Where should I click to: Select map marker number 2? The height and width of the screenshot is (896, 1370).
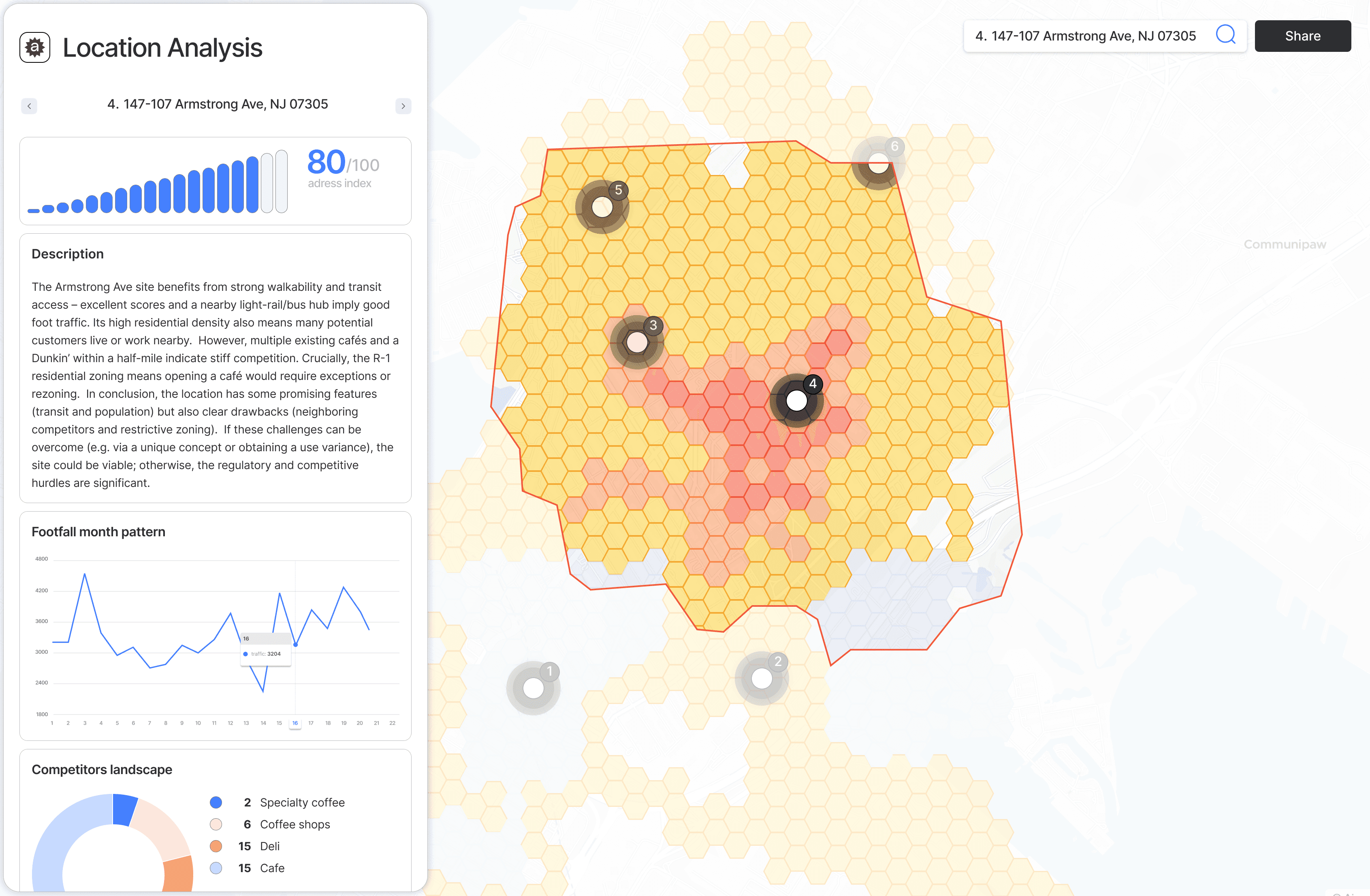(x=762, y=678)
